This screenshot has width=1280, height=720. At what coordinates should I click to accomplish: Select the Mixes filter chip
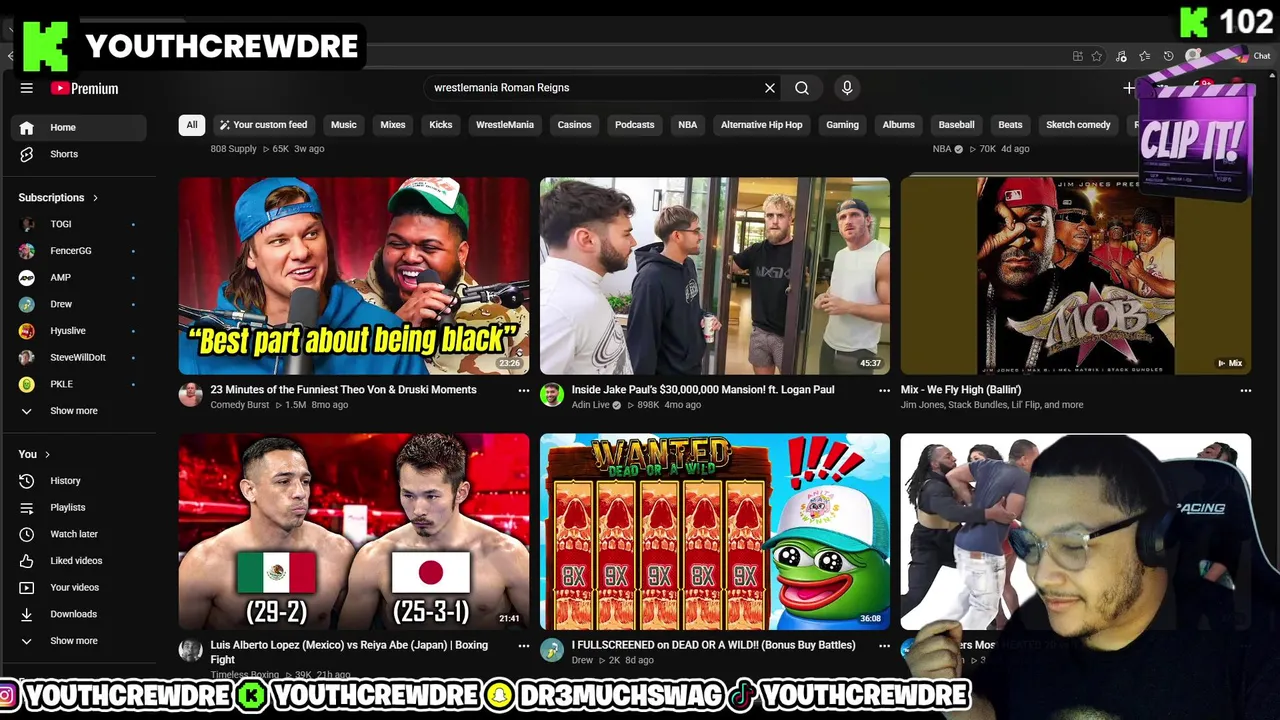click(393, 125)
